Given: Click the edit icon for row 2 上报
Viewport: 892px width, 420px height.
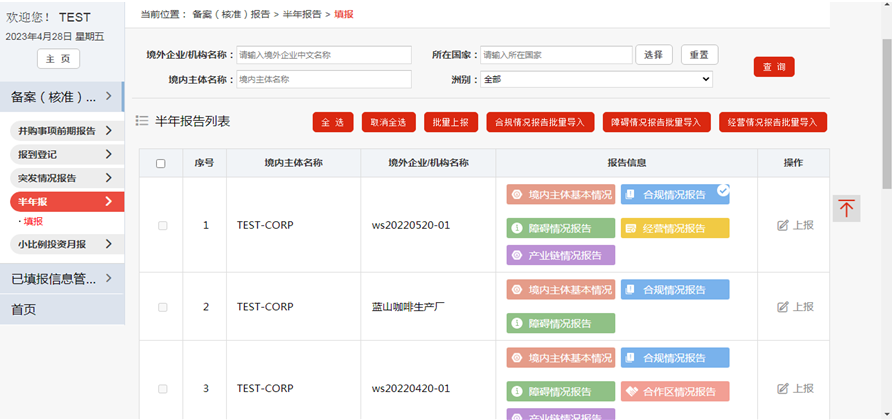Looking at the screenshot, I should click(783, 307).
